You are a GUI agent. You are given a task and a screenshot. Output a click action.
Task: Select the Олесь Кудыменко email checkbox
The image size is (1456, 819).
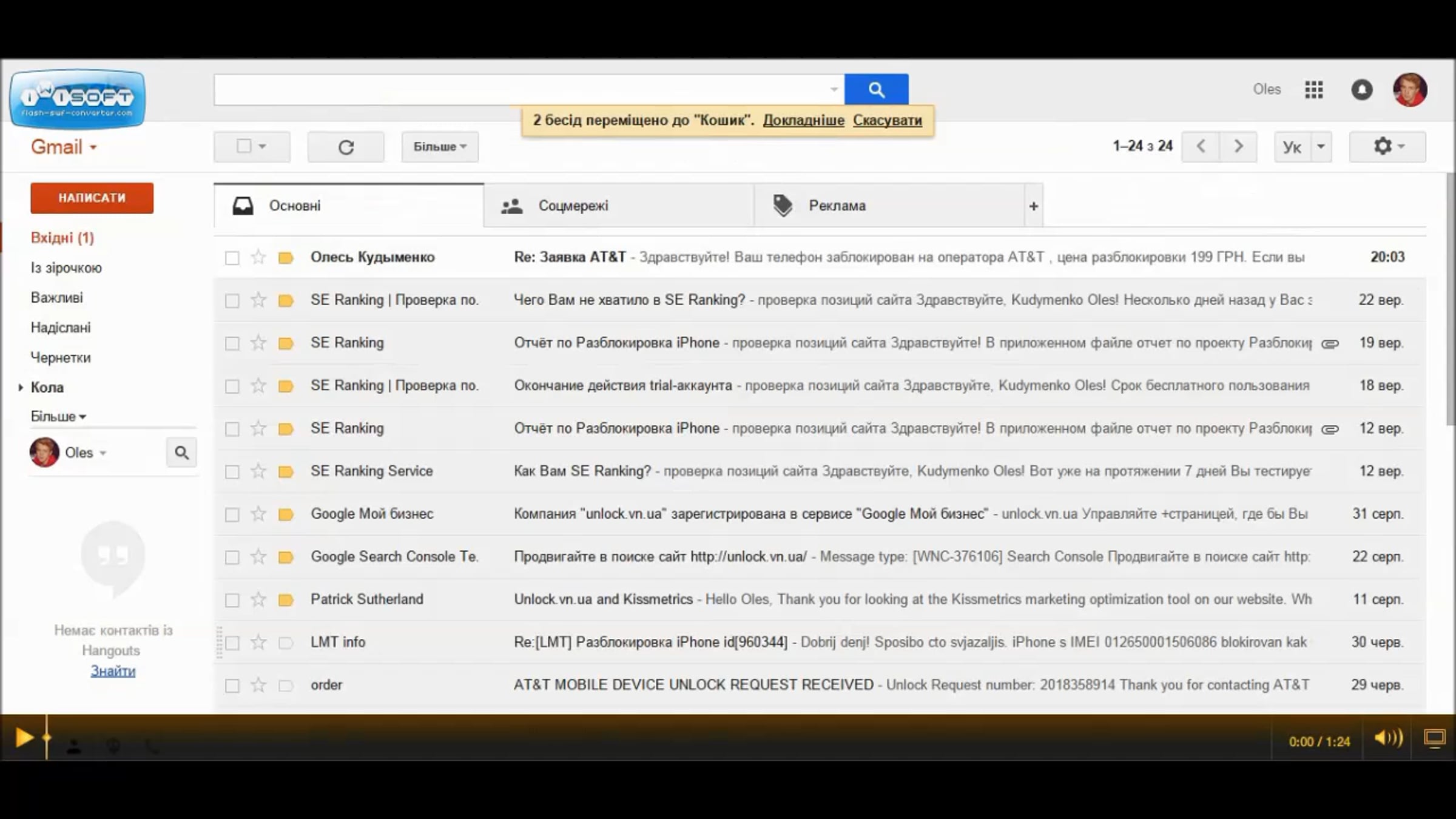(x=232, y=258)
